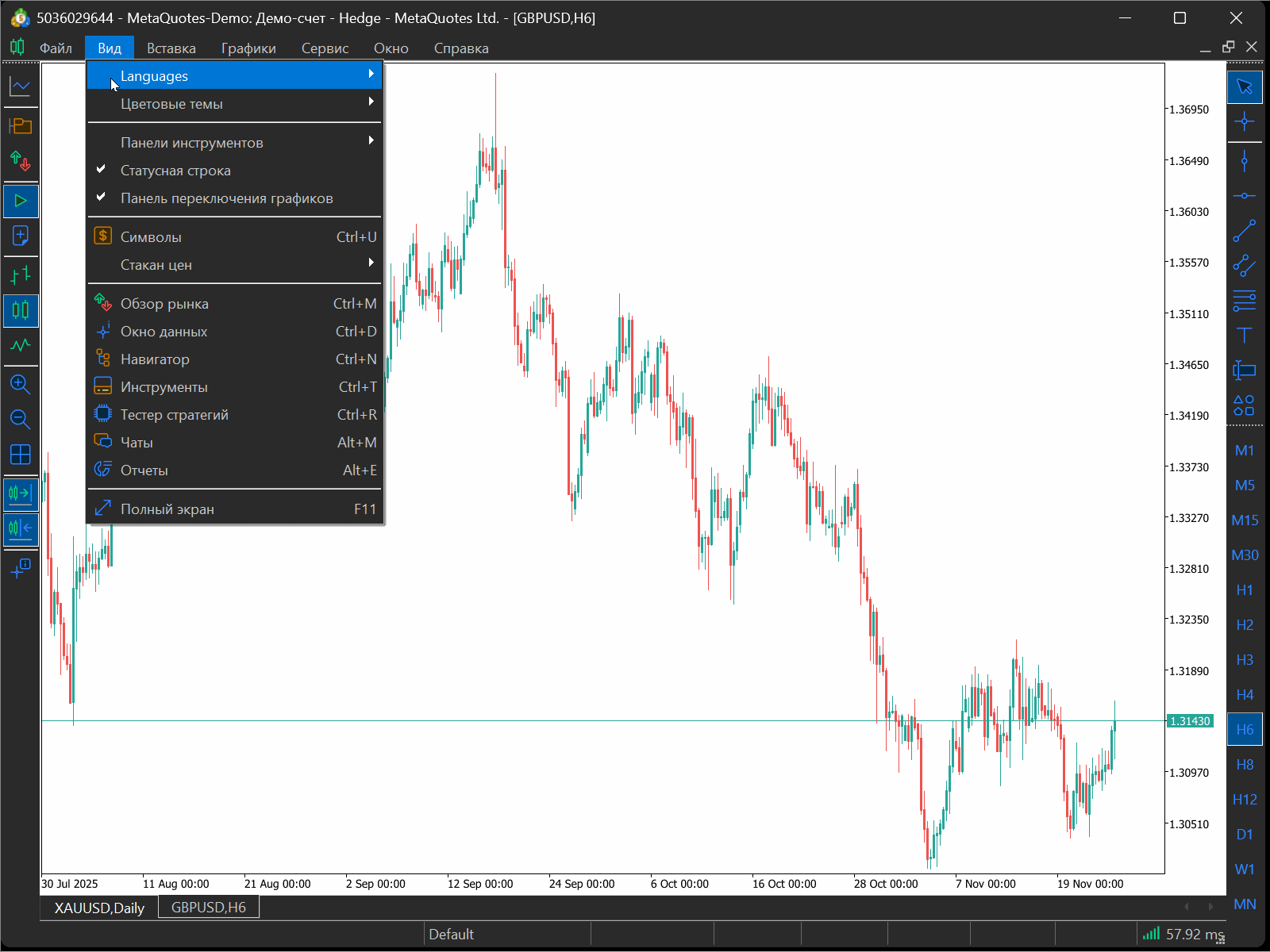
Task: Select the crosshair tool in right toolbar
Action: (1245, 121)
